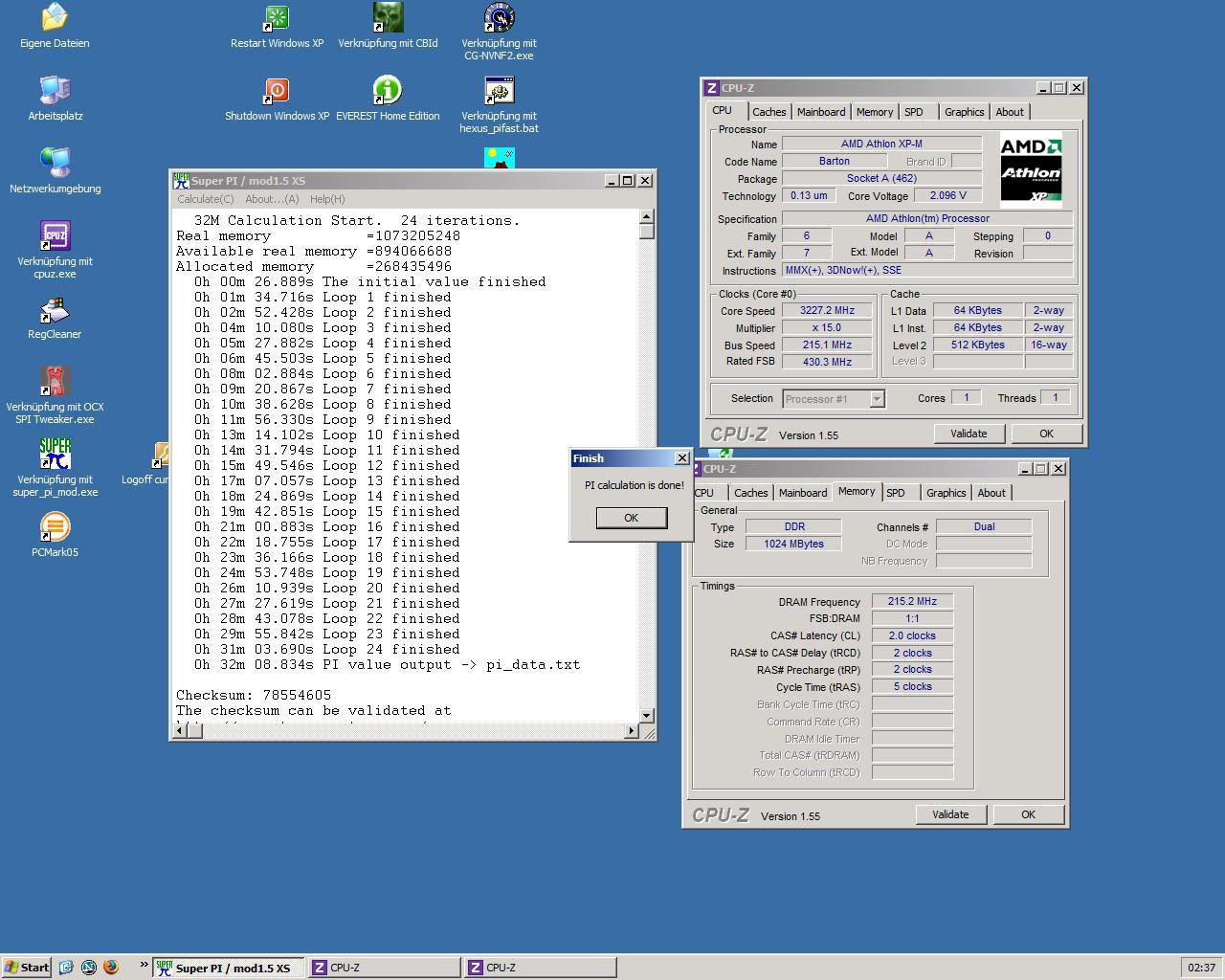Open the Netzwerkumgebung desktop icon

tap(55, 163)
